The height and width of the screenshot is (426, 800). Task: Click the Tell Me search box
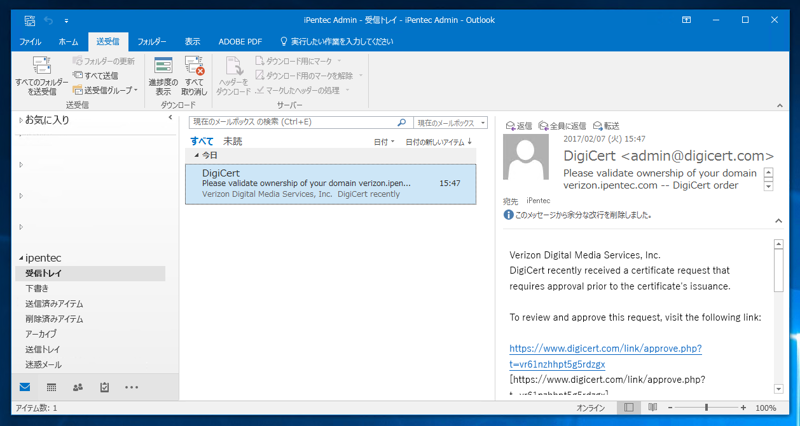pyautogui.click(x=337, y=42)
